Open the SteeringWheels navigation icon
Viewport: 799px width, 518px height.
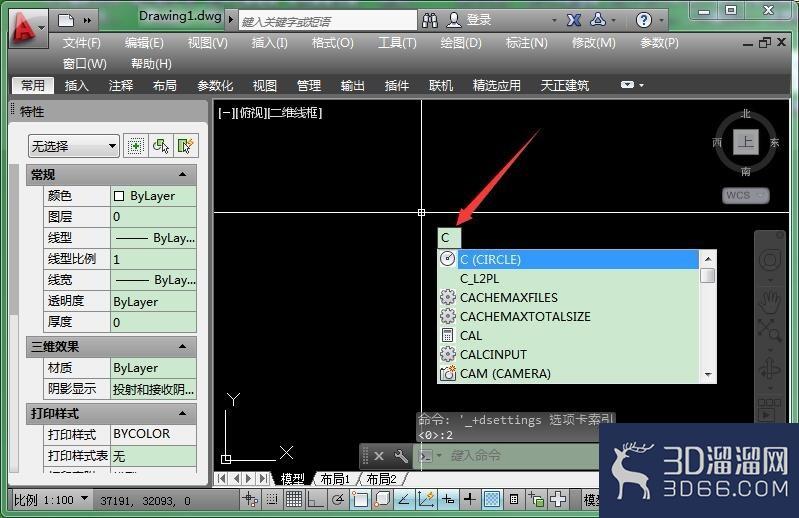coord(770,260)
